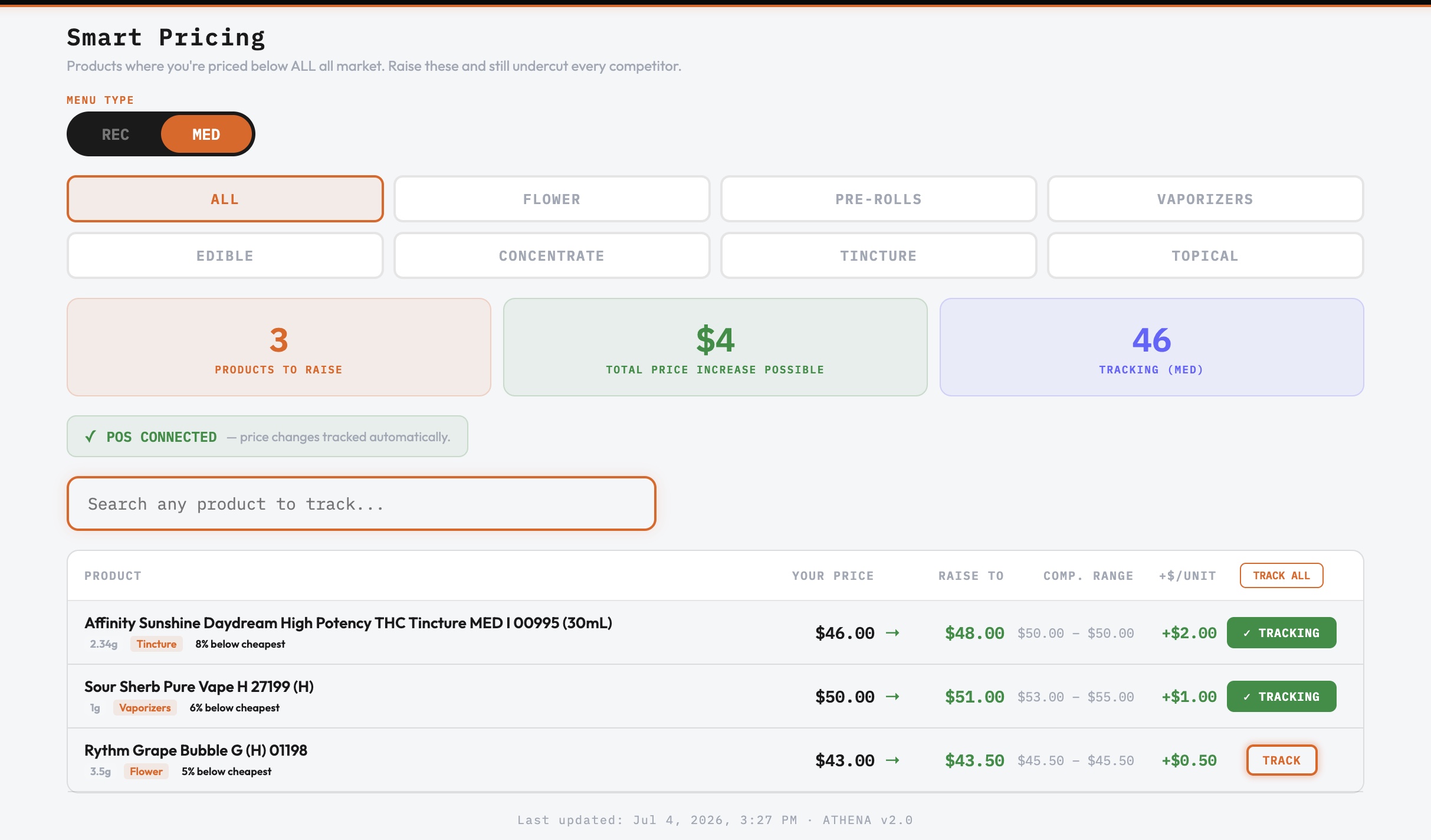Image resolution: width=1431 pixels, height=840 pixels.
Task: Click the 3.5g weight label
Action: 100,772
